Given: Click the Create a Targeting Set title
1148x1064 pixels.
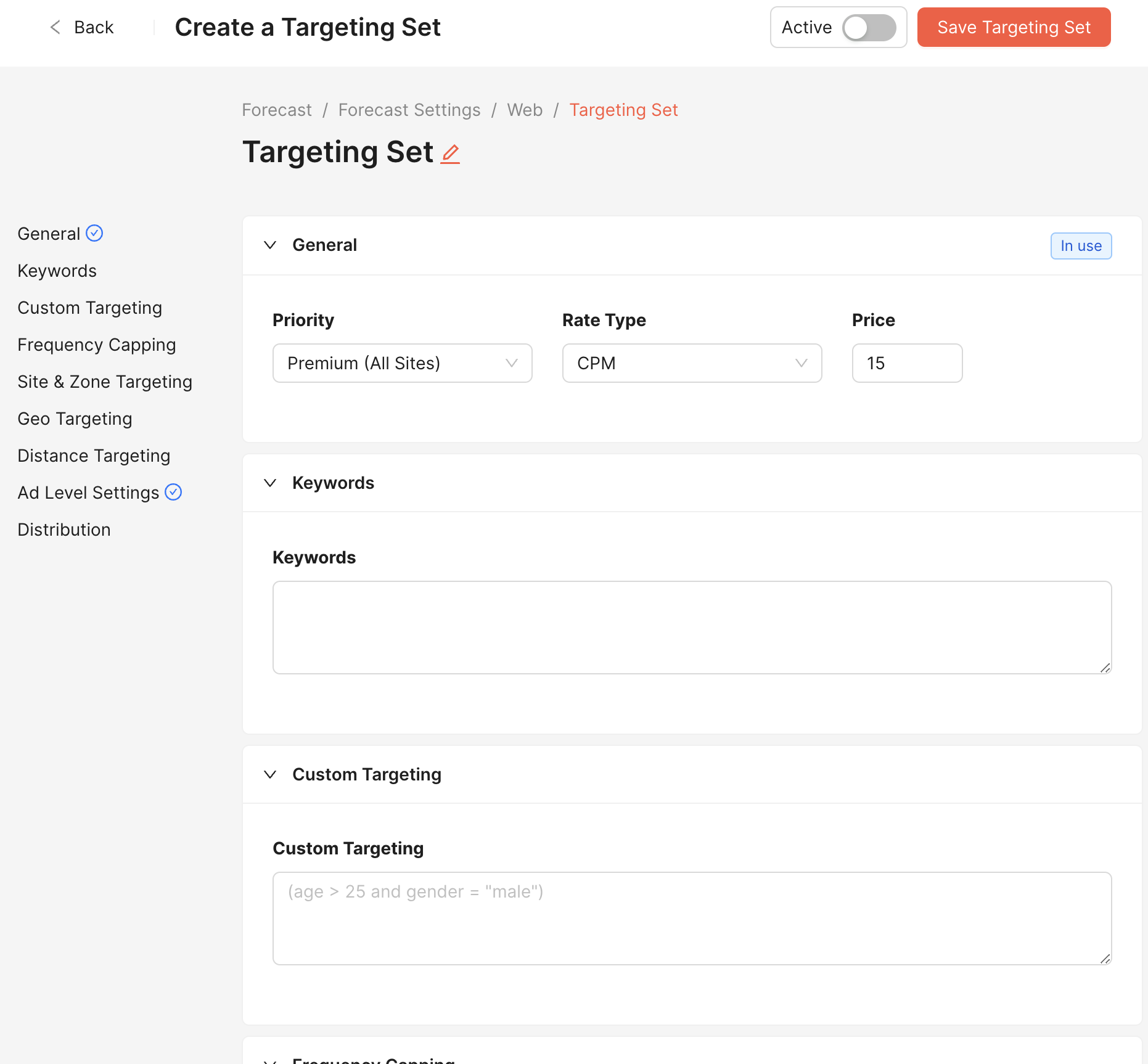Looking at the screenshot, I should coord(308,27).
